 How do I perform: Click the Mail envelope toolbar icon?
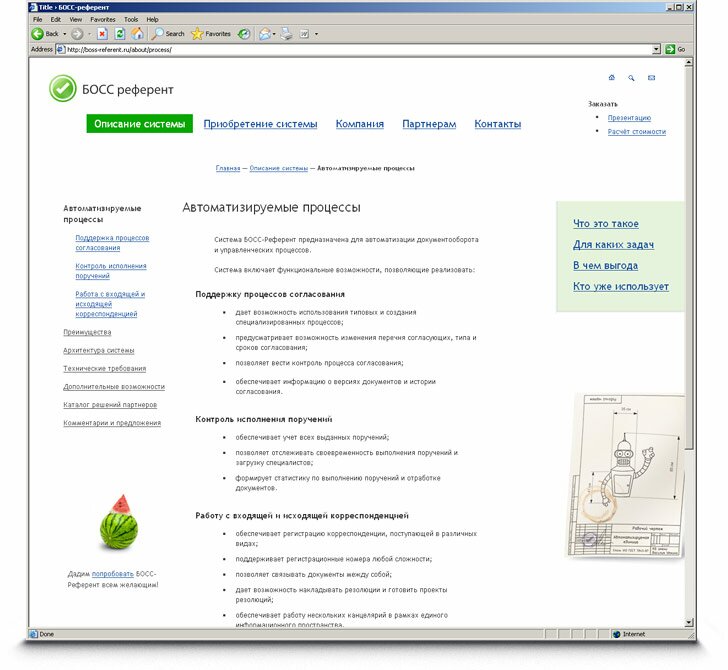click(x=265, y=34)
